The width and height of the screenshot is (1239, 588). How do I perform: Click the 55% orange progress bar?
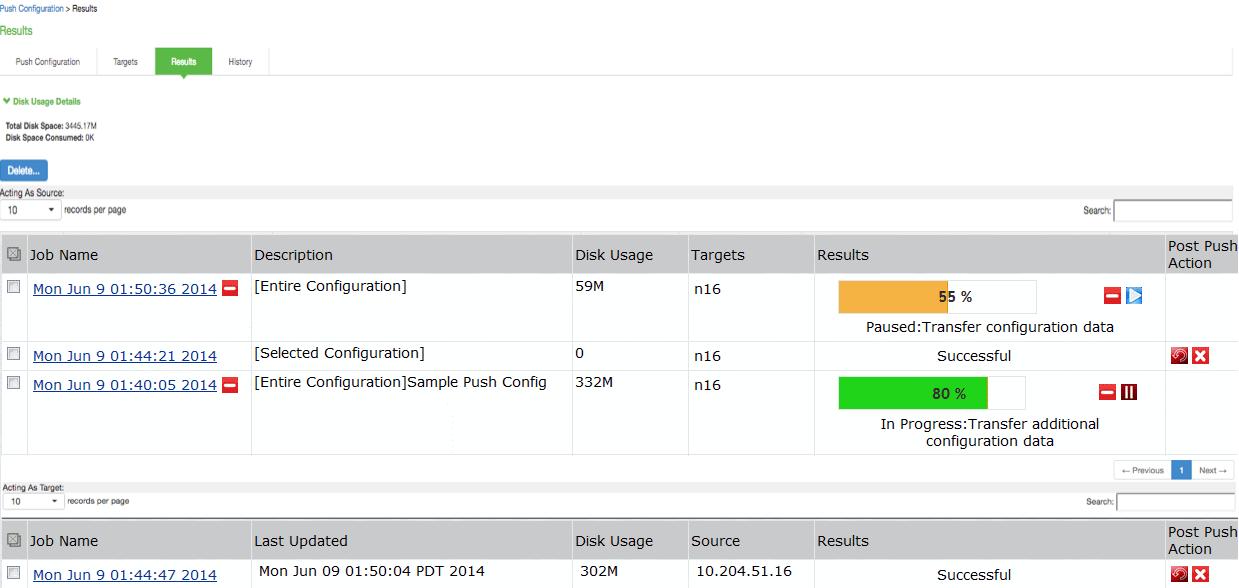[x=937, y=297]
